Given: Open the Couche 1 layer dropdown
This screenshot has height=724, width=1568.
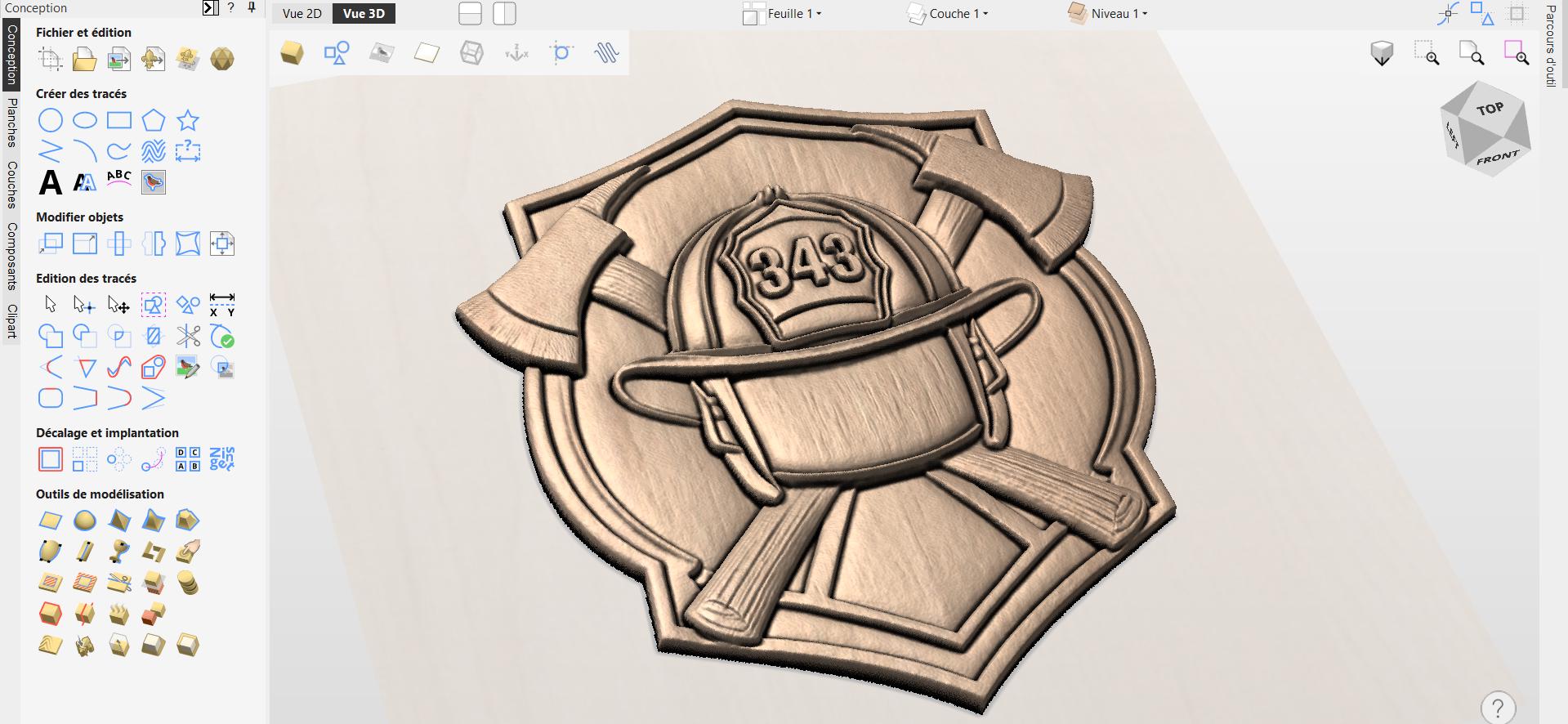Looking at the screenshot, I should point(948,14).
